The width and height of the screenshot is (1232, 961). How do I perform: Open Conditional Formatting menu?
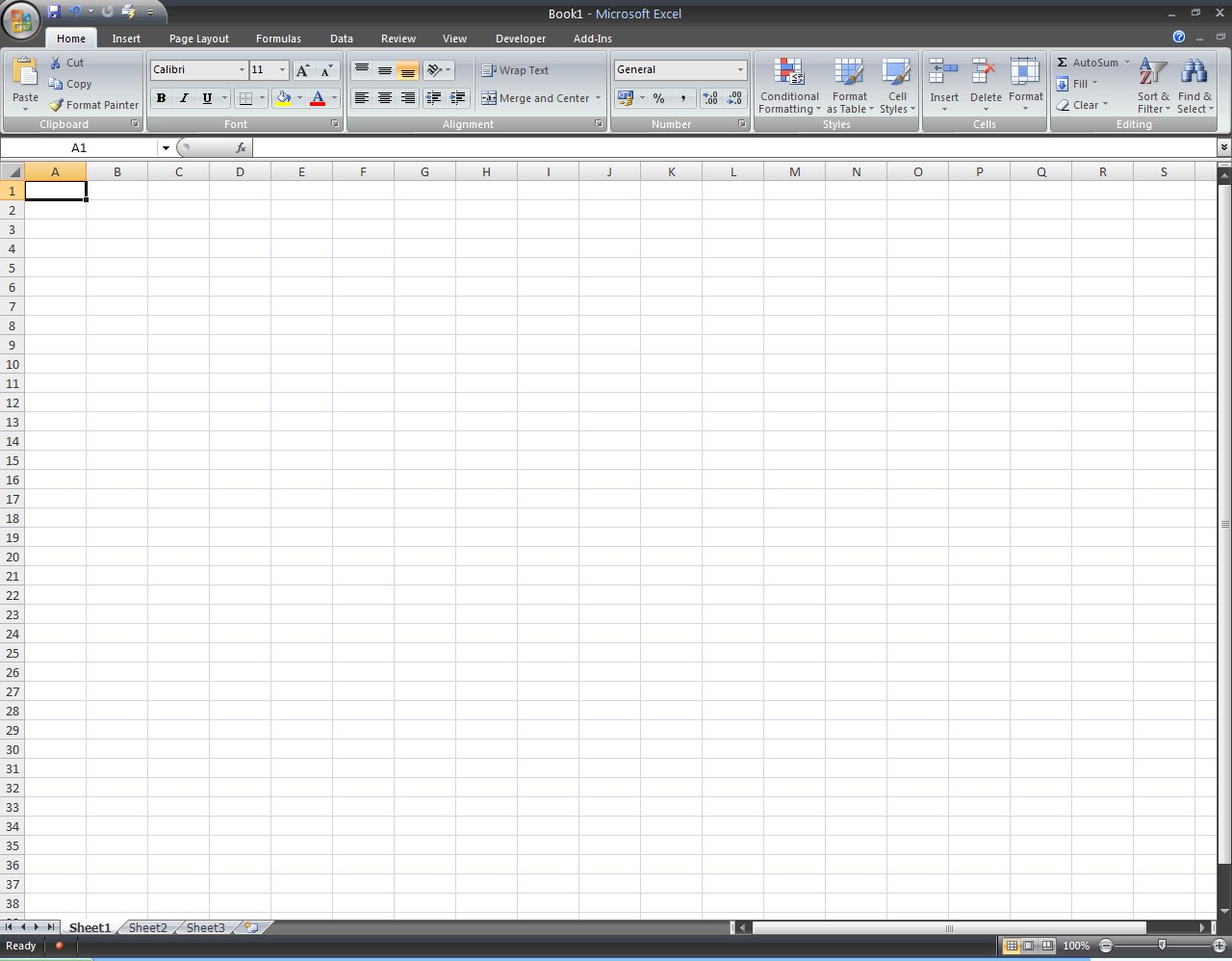[789, 86]
